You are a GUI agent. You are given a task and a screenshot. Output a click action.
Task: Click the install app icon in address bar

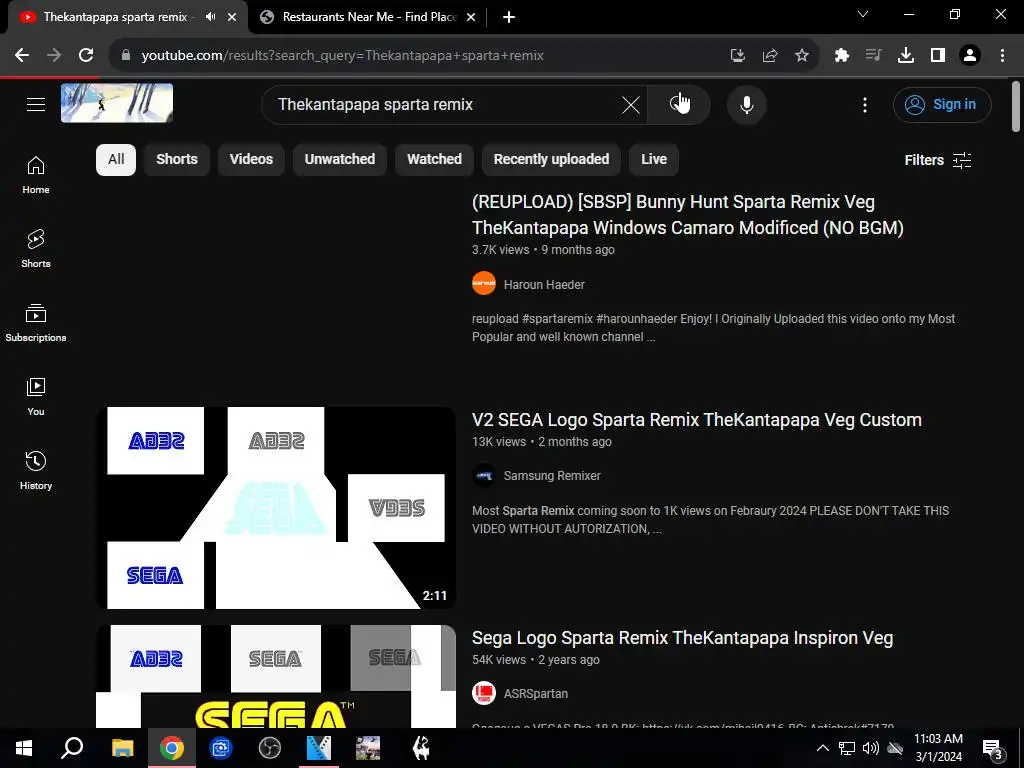coord(737,56)
